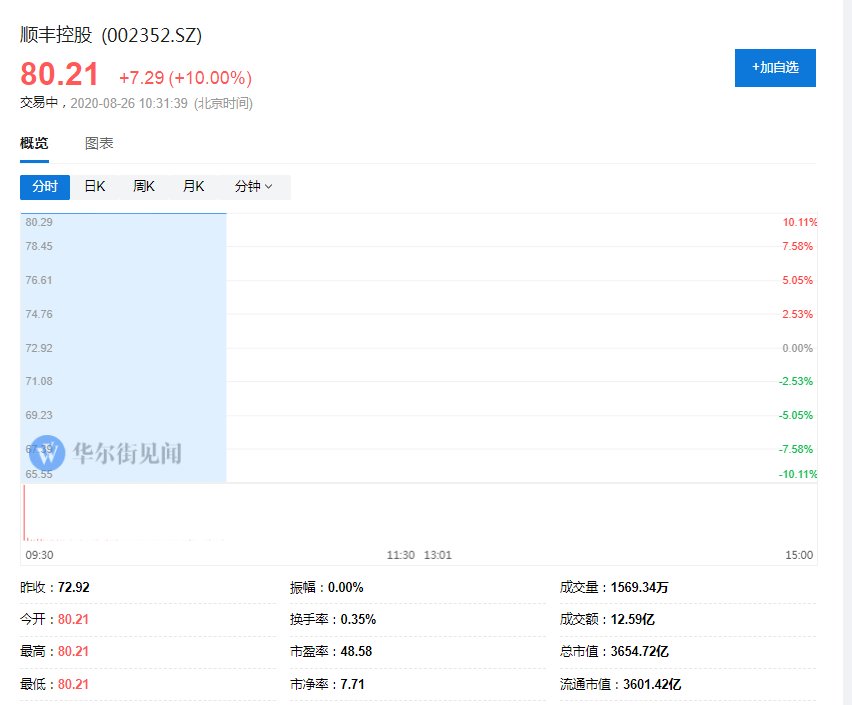Click the 15:00 time axis label
The height and width of the screenshot is (705, 852).
click(799, 555)
